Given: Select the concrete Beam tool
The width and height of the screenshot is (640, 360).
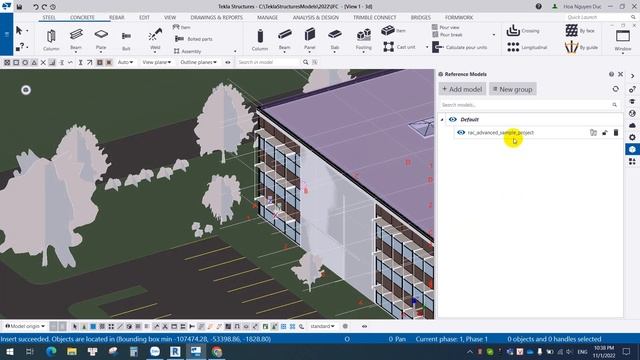Looking at the screenshot, I should click(285, 39).
